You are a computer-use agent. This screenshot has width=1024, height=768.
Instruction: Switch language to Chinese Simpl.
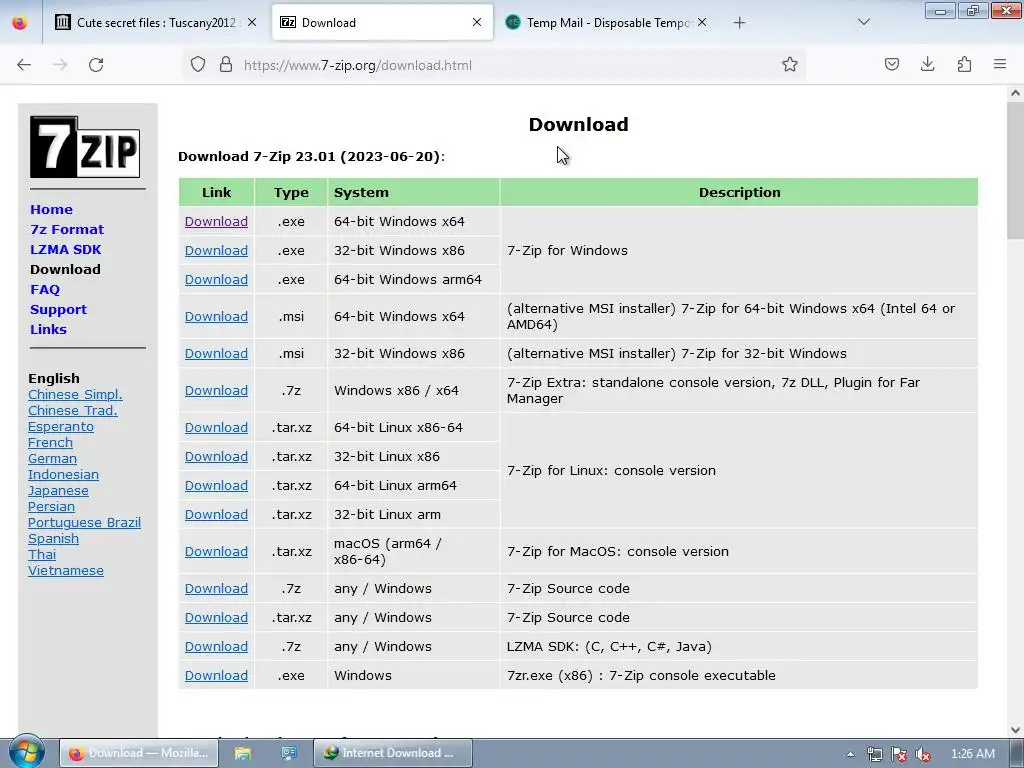point(75,394)
